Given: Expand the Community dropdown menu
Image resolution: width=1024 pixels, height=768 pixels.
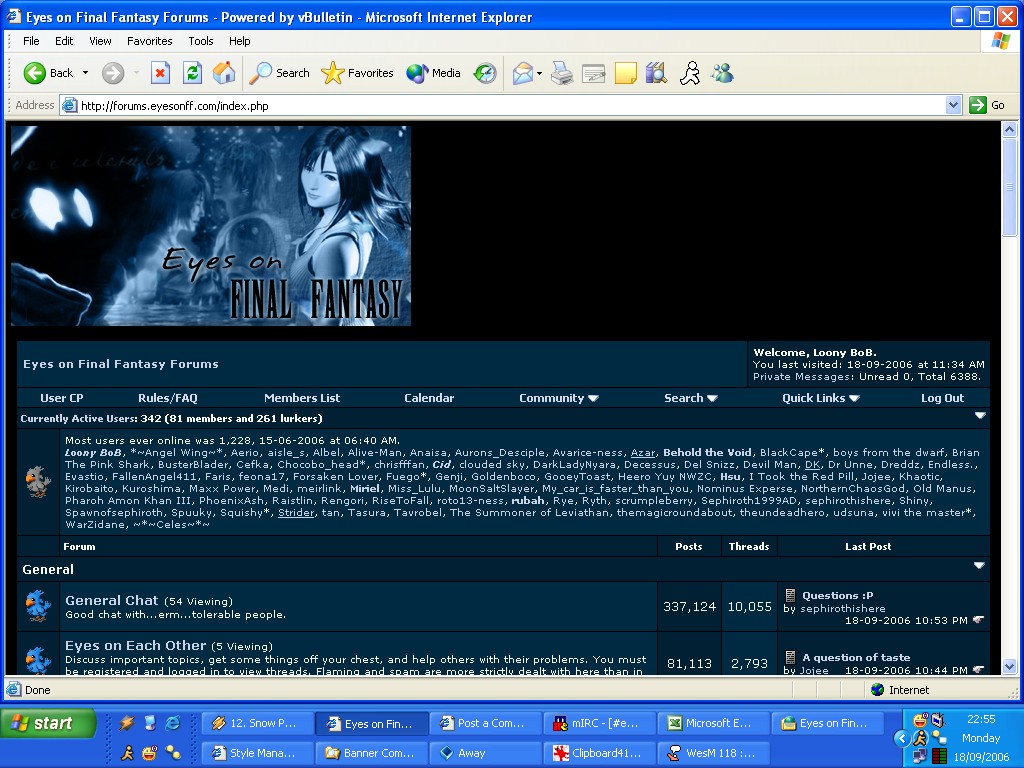Looking at the screenshot, I should pos(558,398).
